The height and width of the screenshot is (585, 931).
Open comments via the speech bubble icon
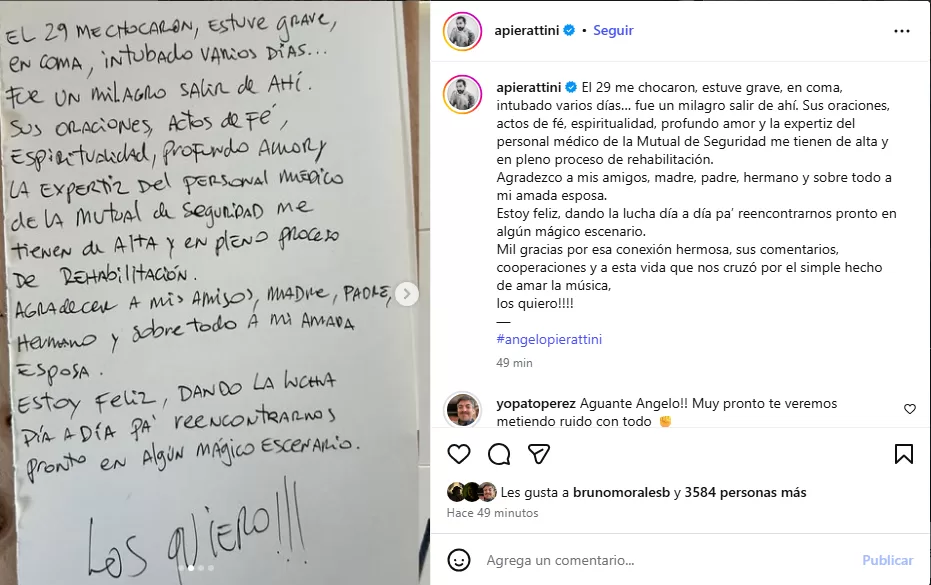(x=499, y=454)
